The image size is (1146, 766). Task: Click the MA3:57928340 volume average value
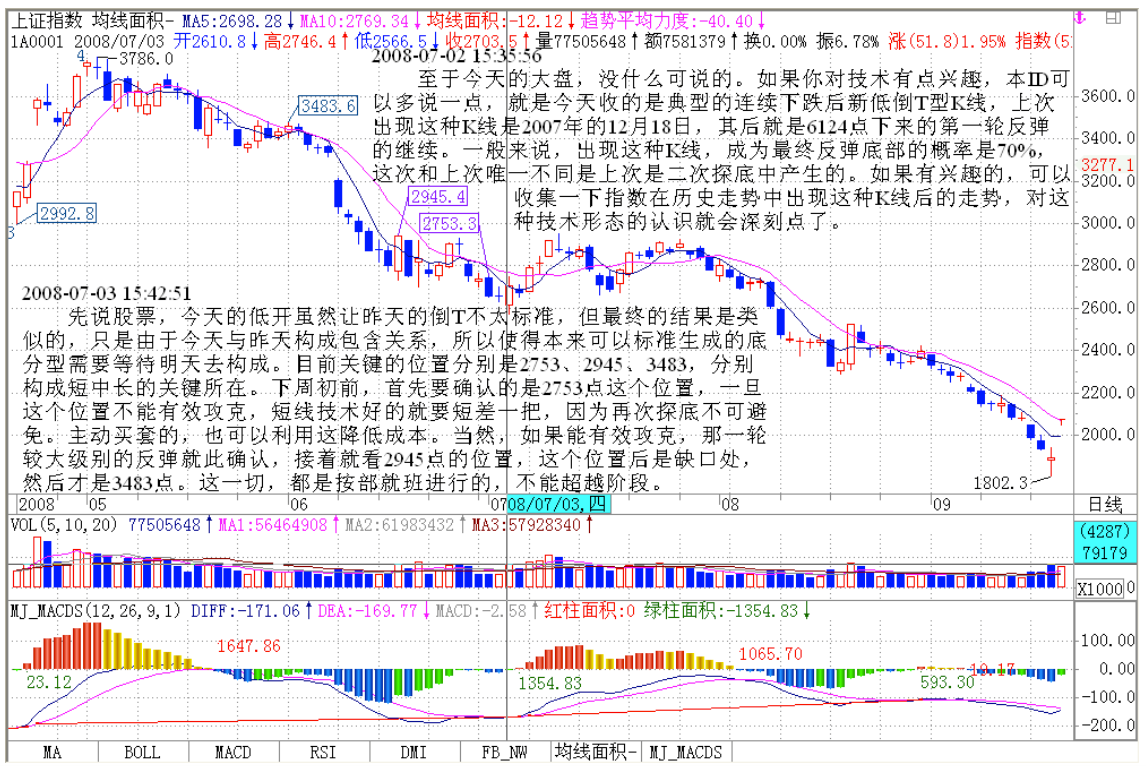(x=526, y=525)
